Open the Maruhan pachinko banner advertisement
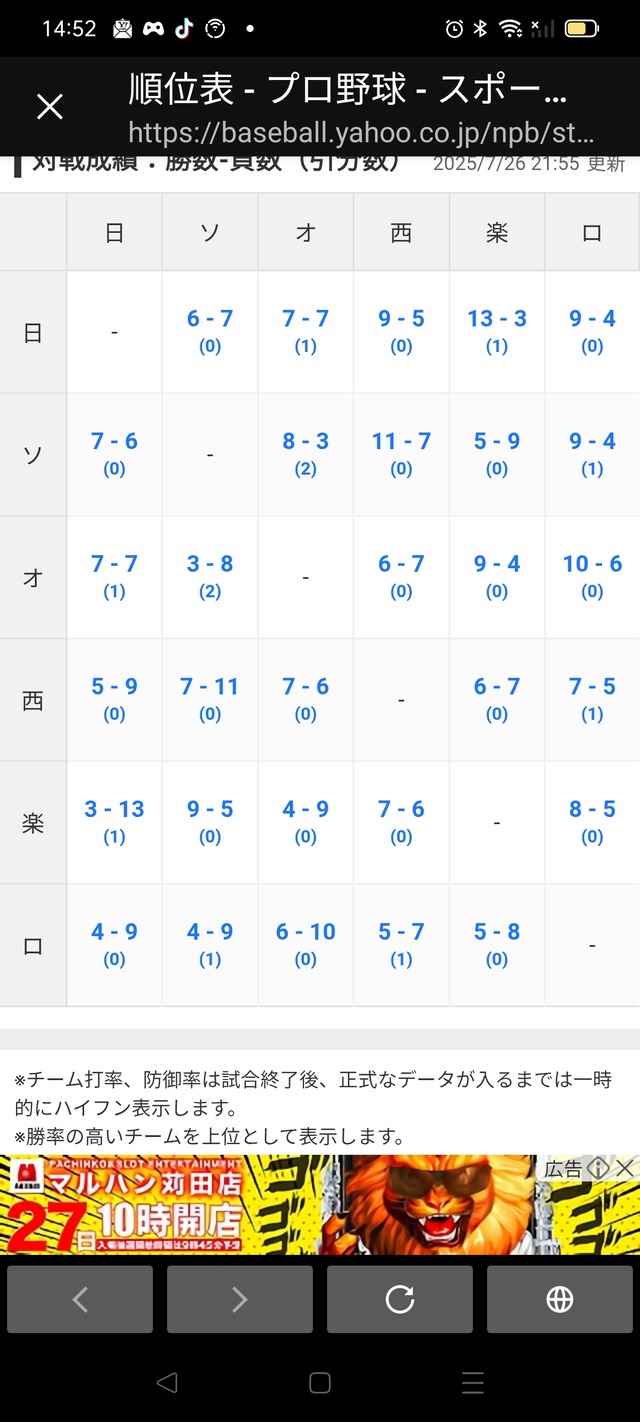Viewport: 640px width, 1422px height. 270,1205
